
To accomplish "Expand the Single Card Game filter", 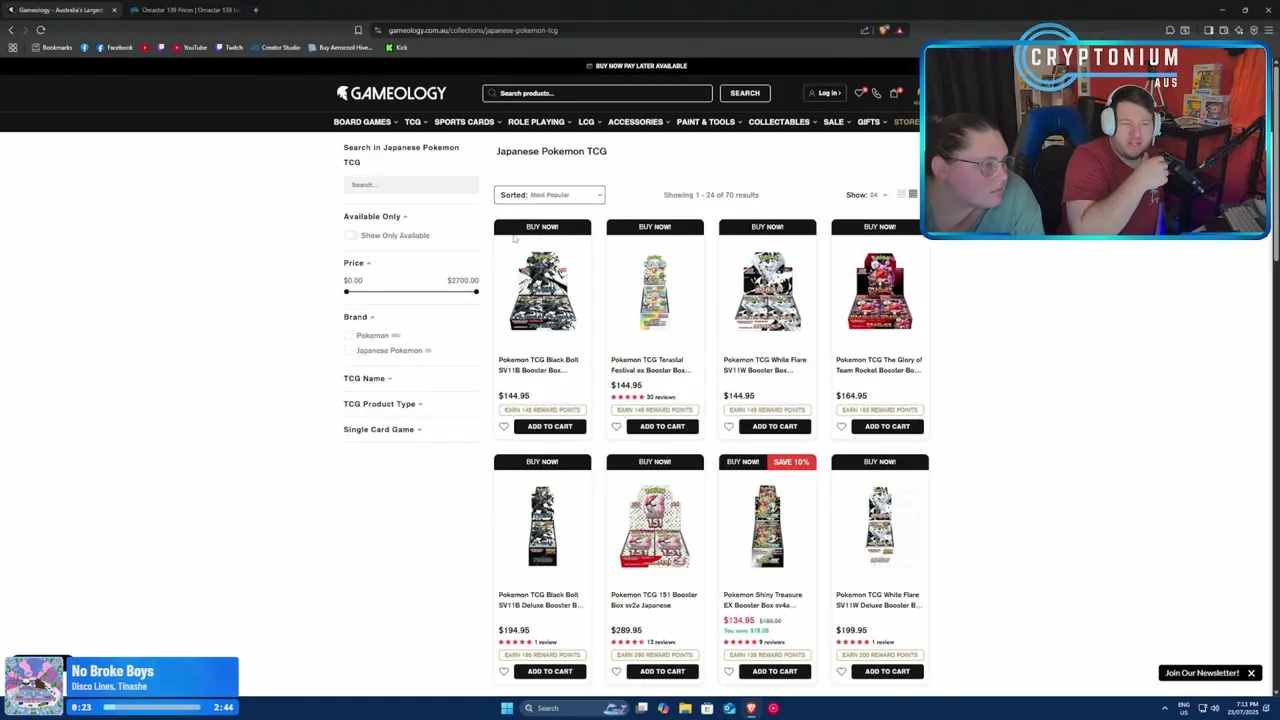I will click(383, 429).
